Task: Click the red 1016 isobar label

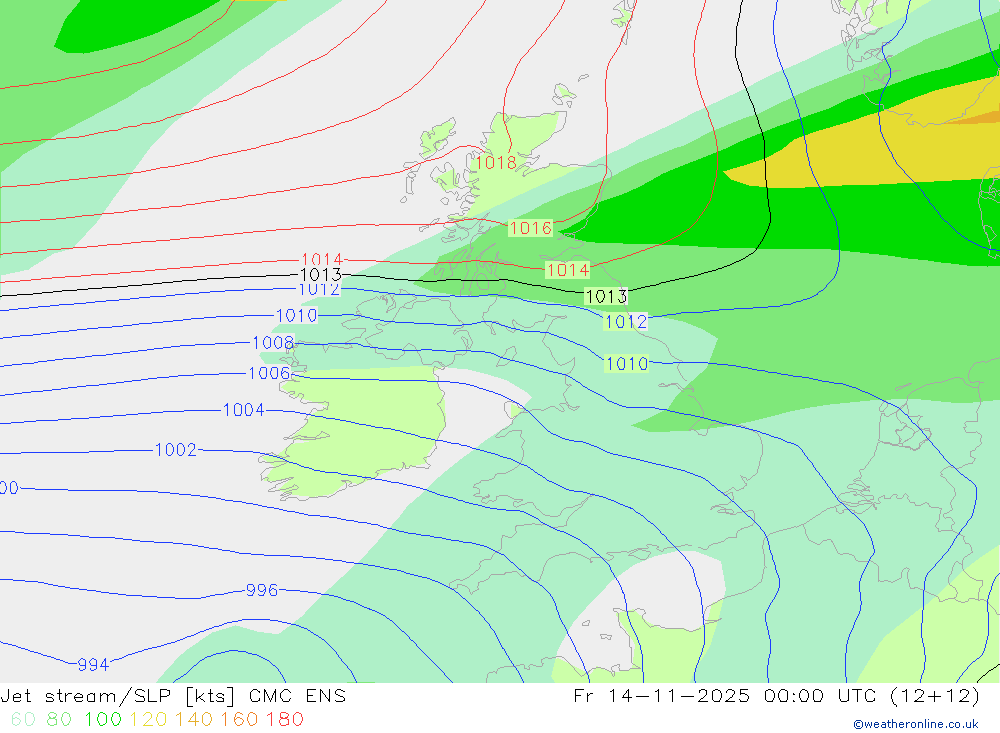Action: (531, 228)
